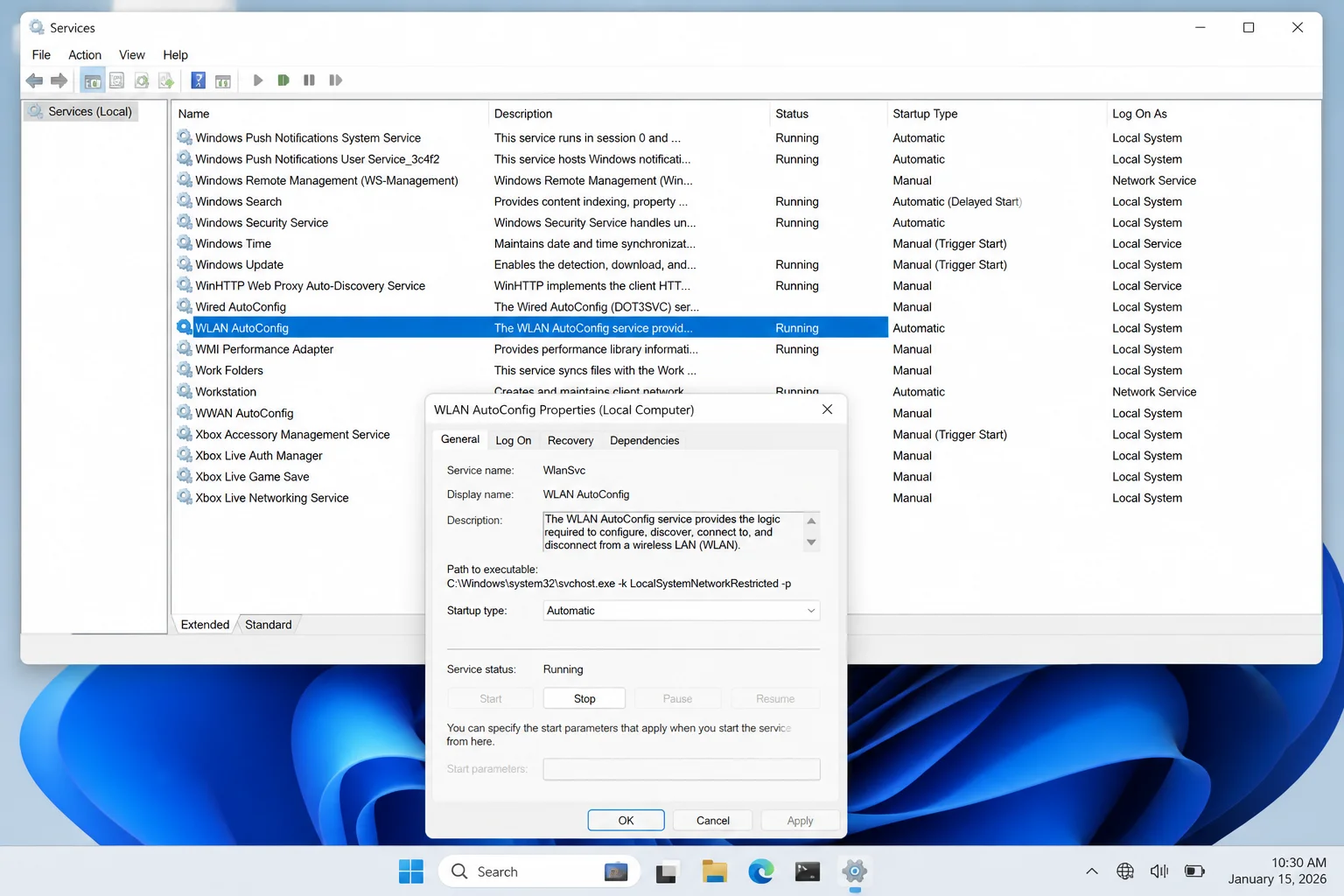Click the Stop button in the dialog

(584, 698)
